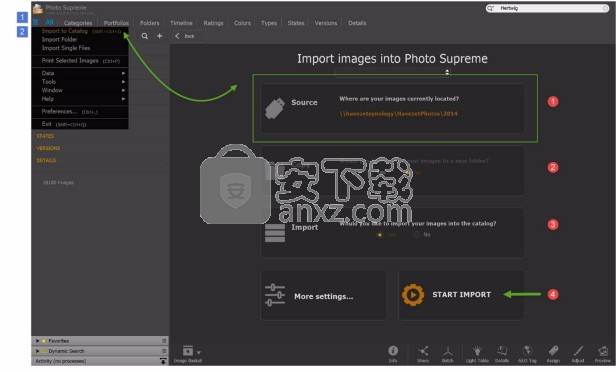Switch to the Ratings tab
The image size is (616, 372).
click(213, 23)
